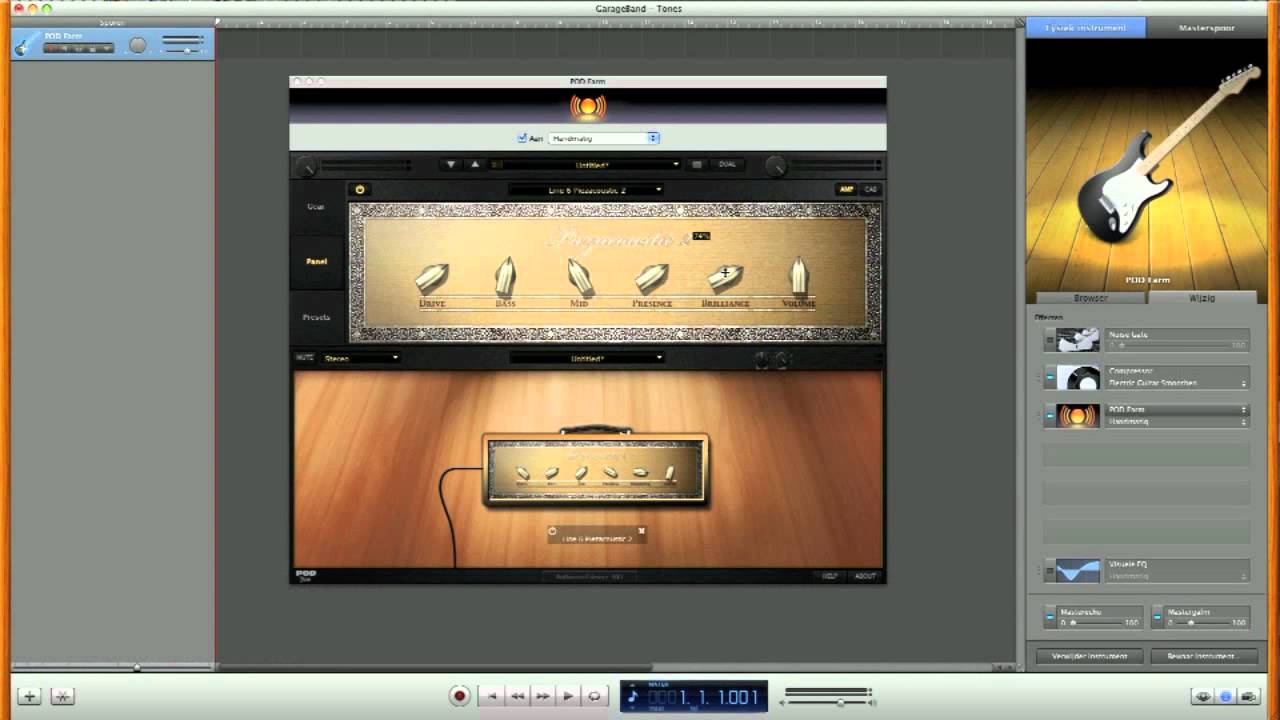Open the Visuele EQ preset dropdown

(x=1178, y=576)
